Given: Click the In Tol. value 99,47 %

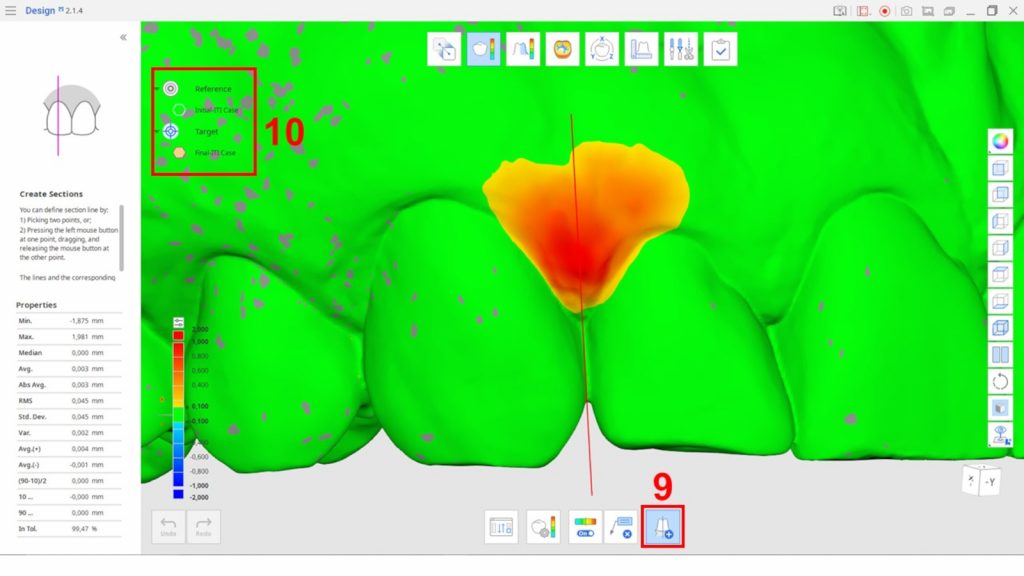Looking at the screenshot, I should tap(85, 529).
